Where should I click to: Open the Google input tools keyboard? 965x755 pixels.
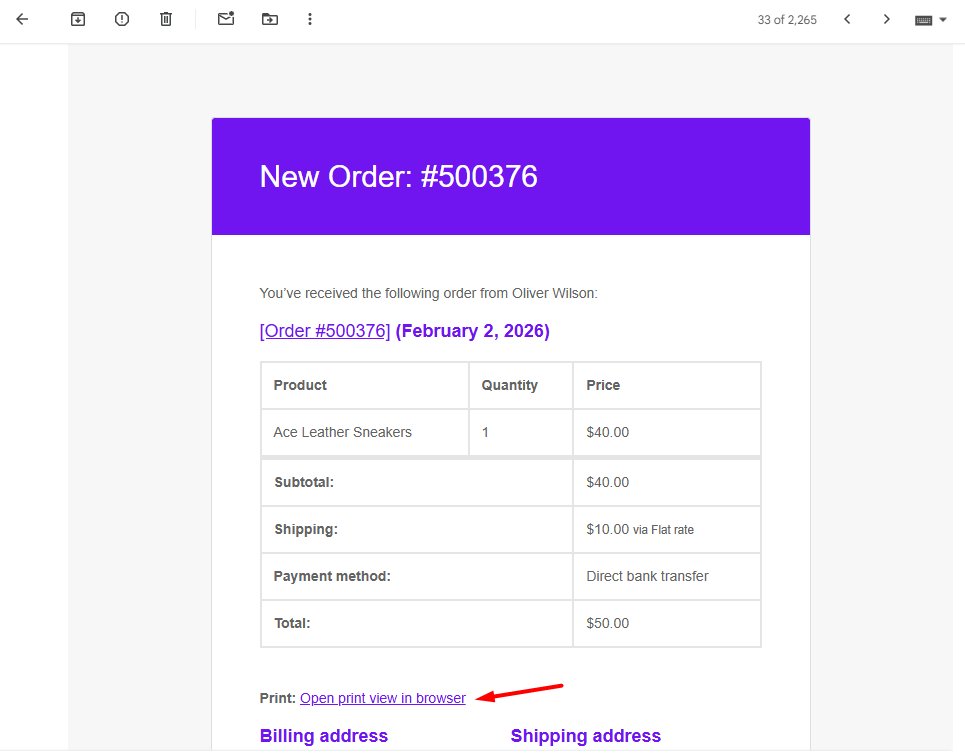tap(926, 19)
